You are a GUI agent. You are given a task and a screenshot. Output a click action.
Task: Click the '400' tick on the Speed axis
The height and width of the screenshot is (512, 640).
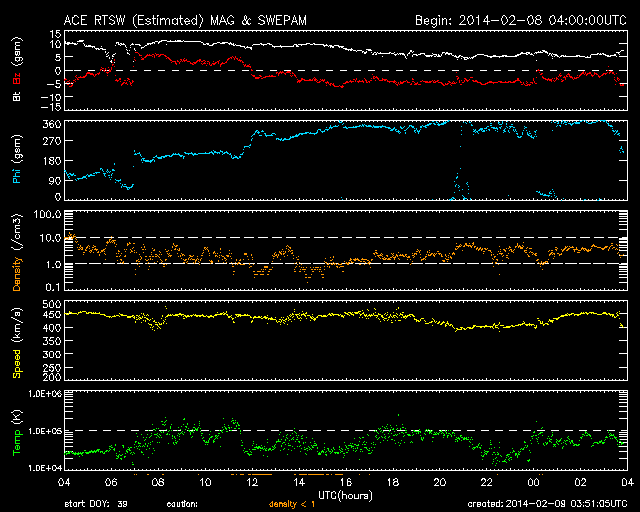point(52,328)
